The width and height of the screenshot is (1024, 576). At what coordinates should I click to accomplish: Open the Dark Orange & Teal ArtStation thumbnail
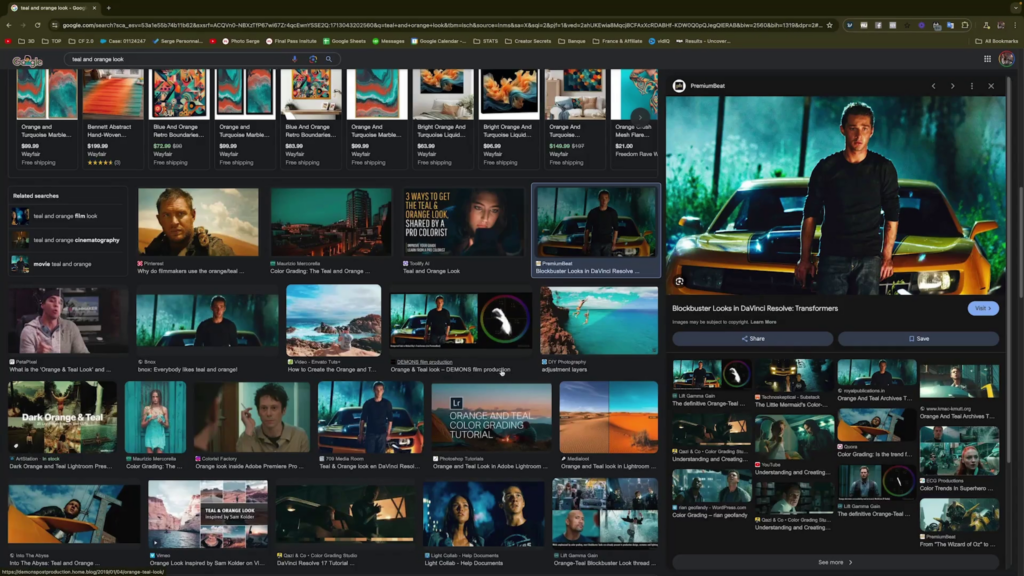tap(63, 417)
